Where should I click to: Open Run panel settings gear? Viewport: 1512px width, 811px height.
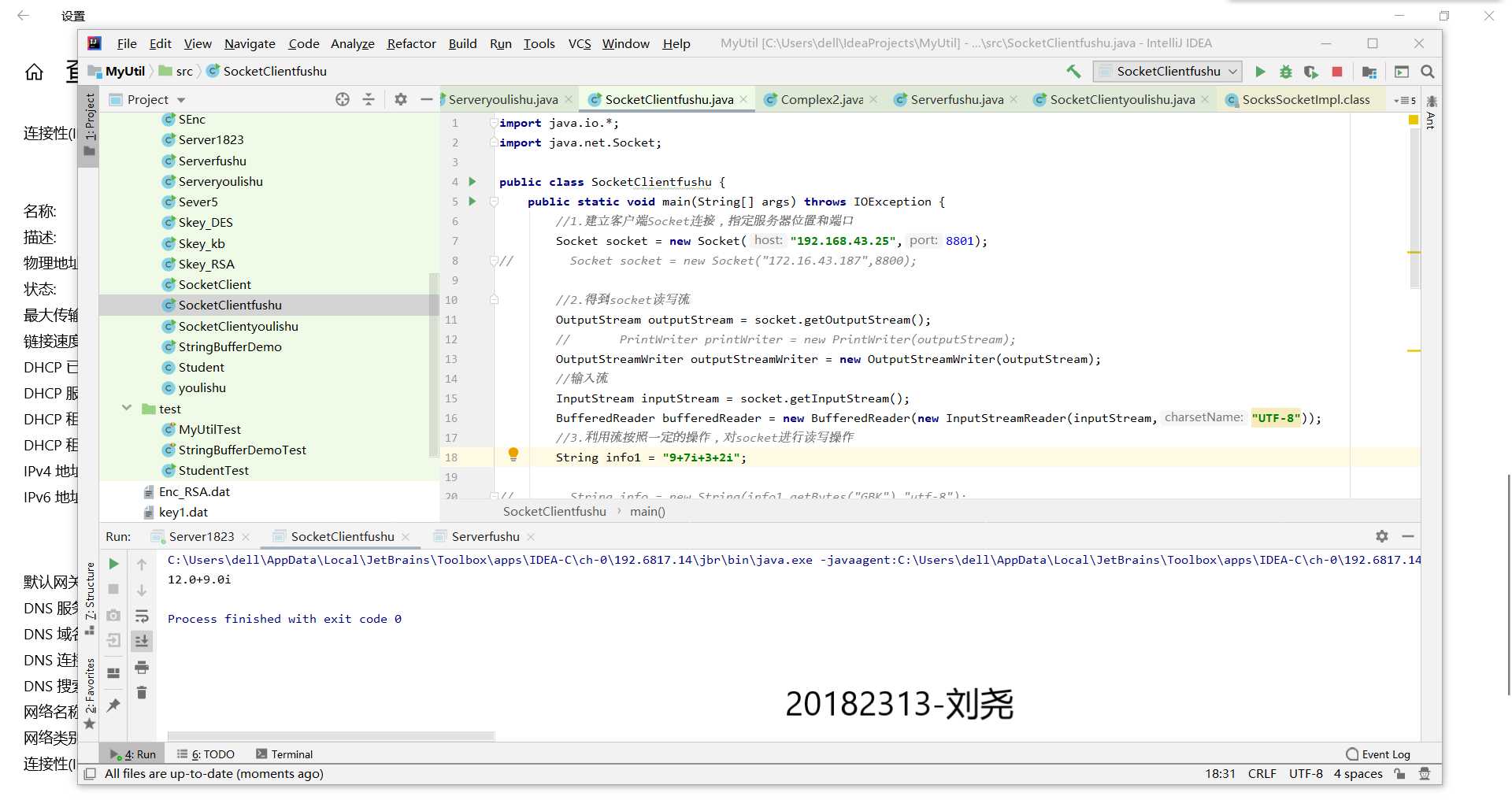click(1382, 536)
